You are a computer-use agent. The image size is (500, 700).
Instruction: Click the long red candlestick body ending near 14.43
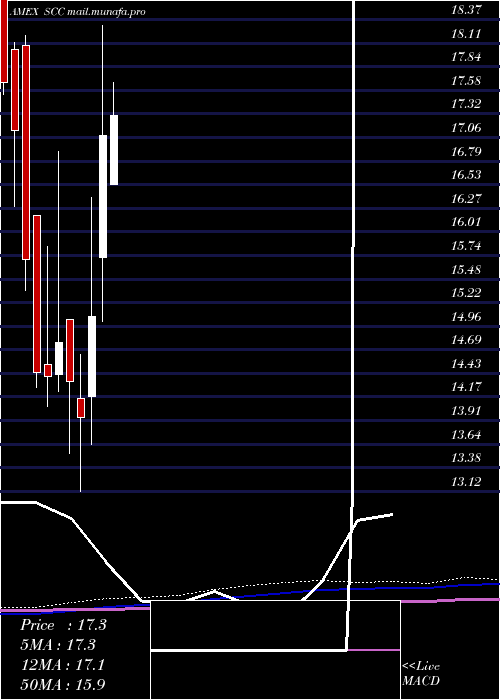[37, 294]
